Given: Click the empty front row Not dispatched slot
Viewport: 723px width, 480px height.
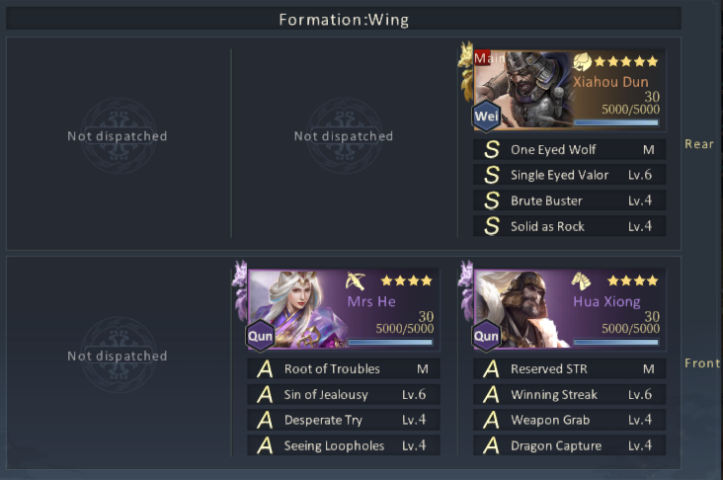Looking at the screenshot, I should pos(118,356).
